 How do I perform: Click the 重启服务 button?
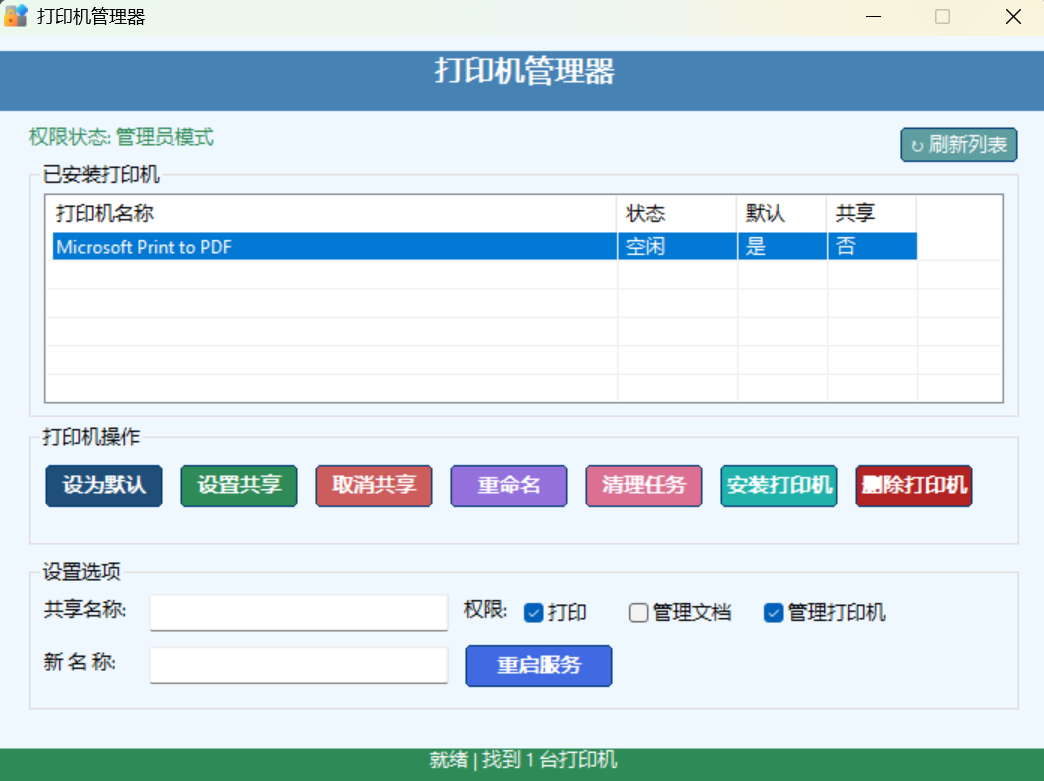click(x=538, y=666)
